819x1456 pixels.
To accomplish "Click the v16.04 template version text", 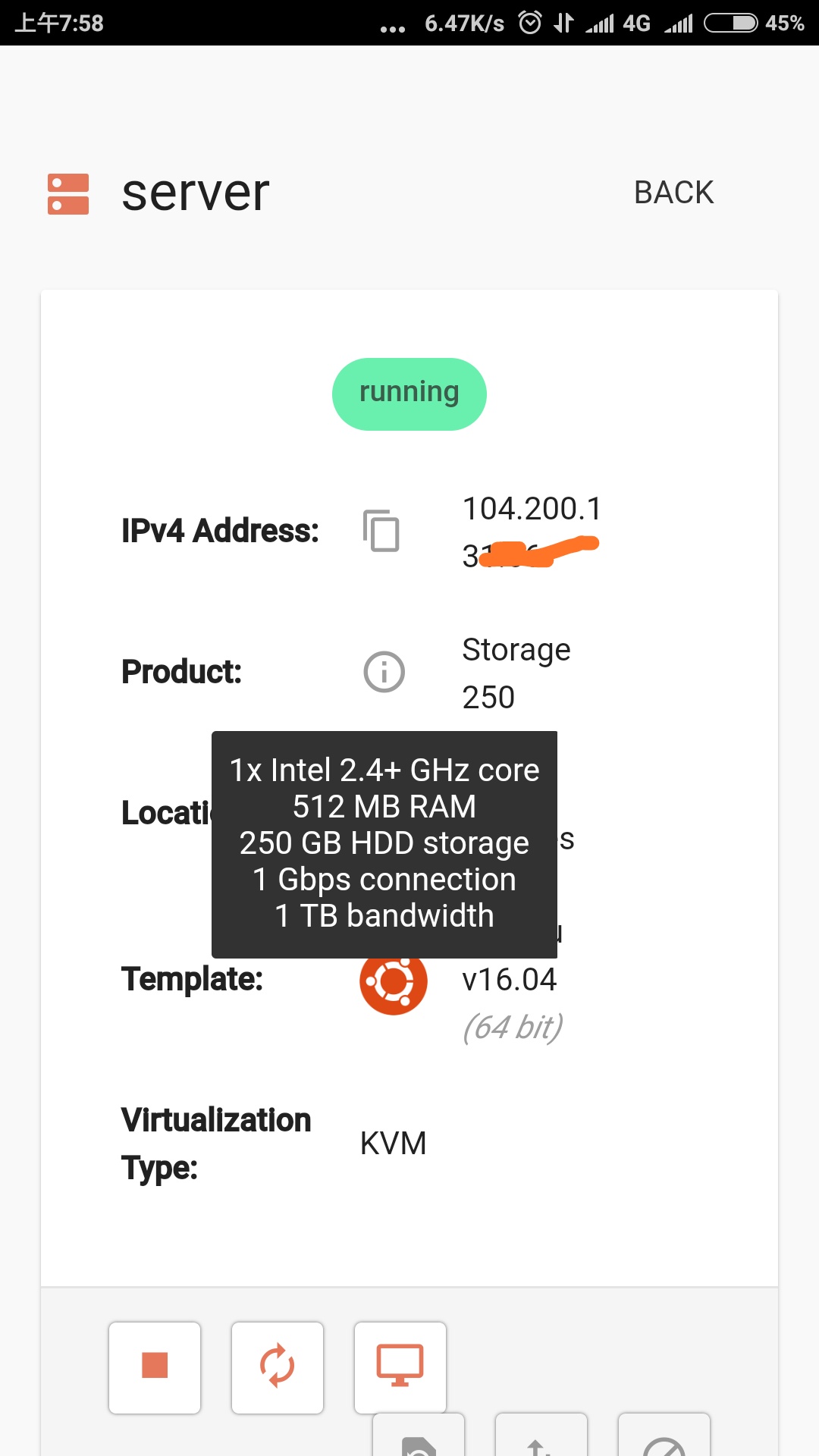I will (x=510, y=980).
